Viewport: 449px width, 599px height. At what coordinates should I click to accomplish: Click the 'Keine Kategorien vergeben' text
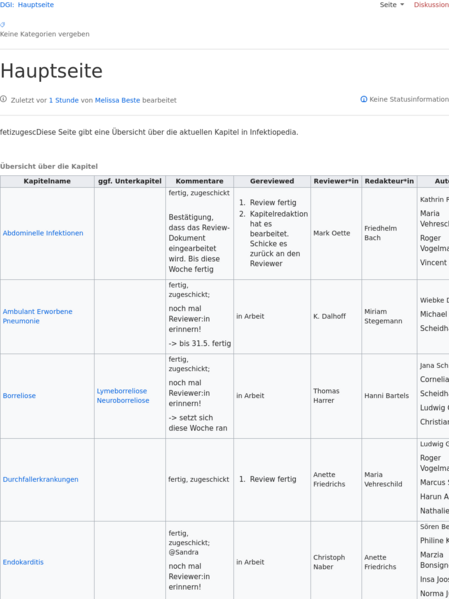45,34
